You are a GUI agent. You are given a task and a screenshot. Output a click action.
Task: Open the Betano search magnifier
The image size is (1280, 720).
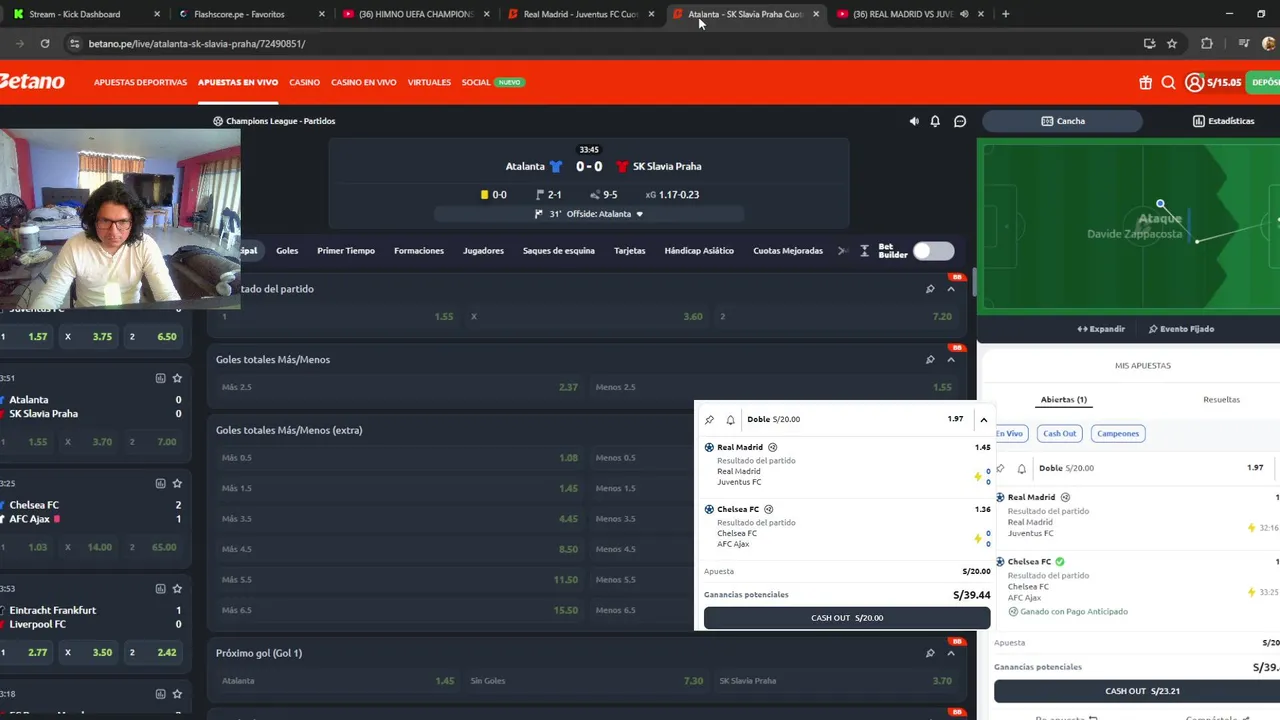click(x=1168, y=82)
